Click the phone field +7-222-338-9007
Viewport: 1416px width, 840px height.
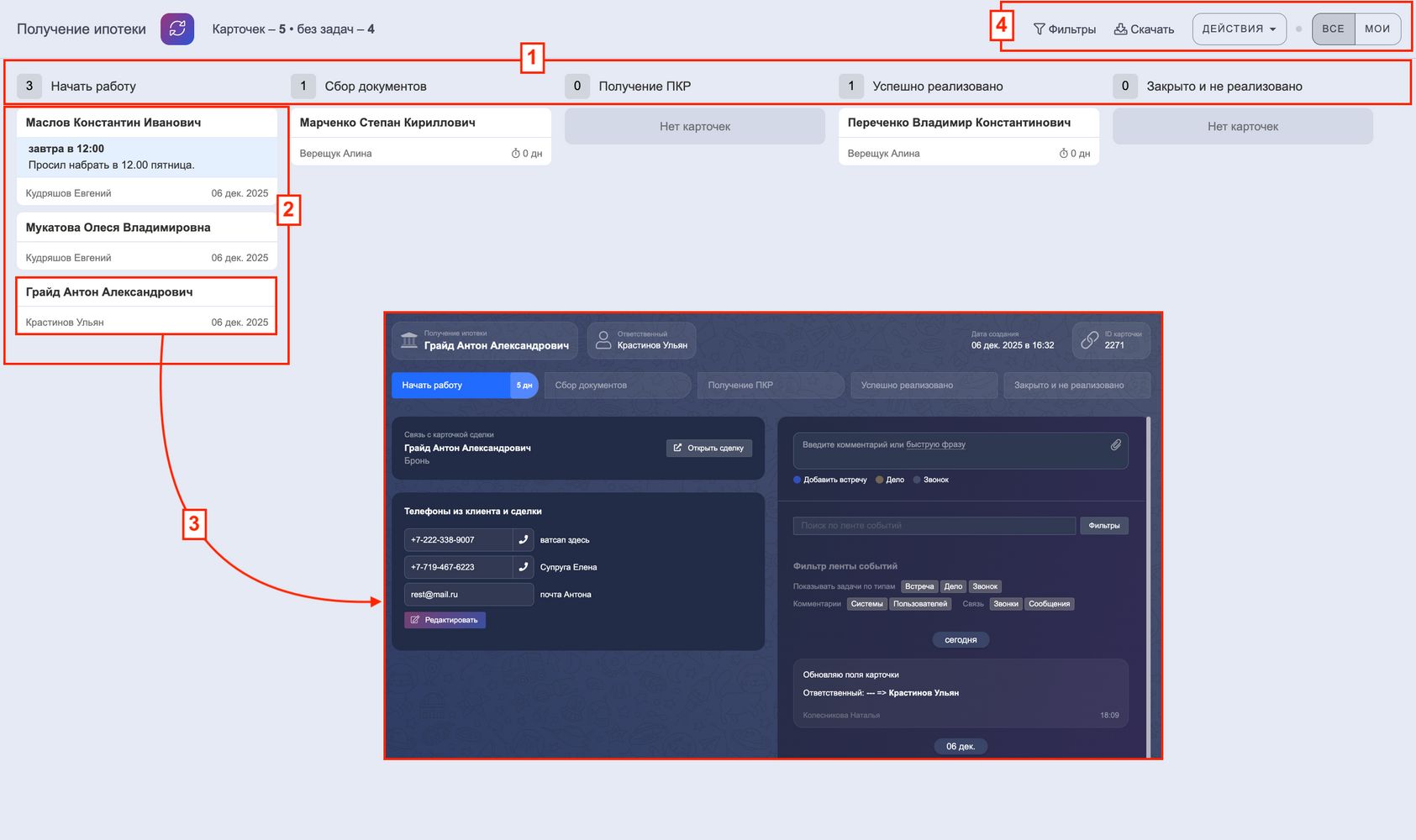tap(458, 540)
